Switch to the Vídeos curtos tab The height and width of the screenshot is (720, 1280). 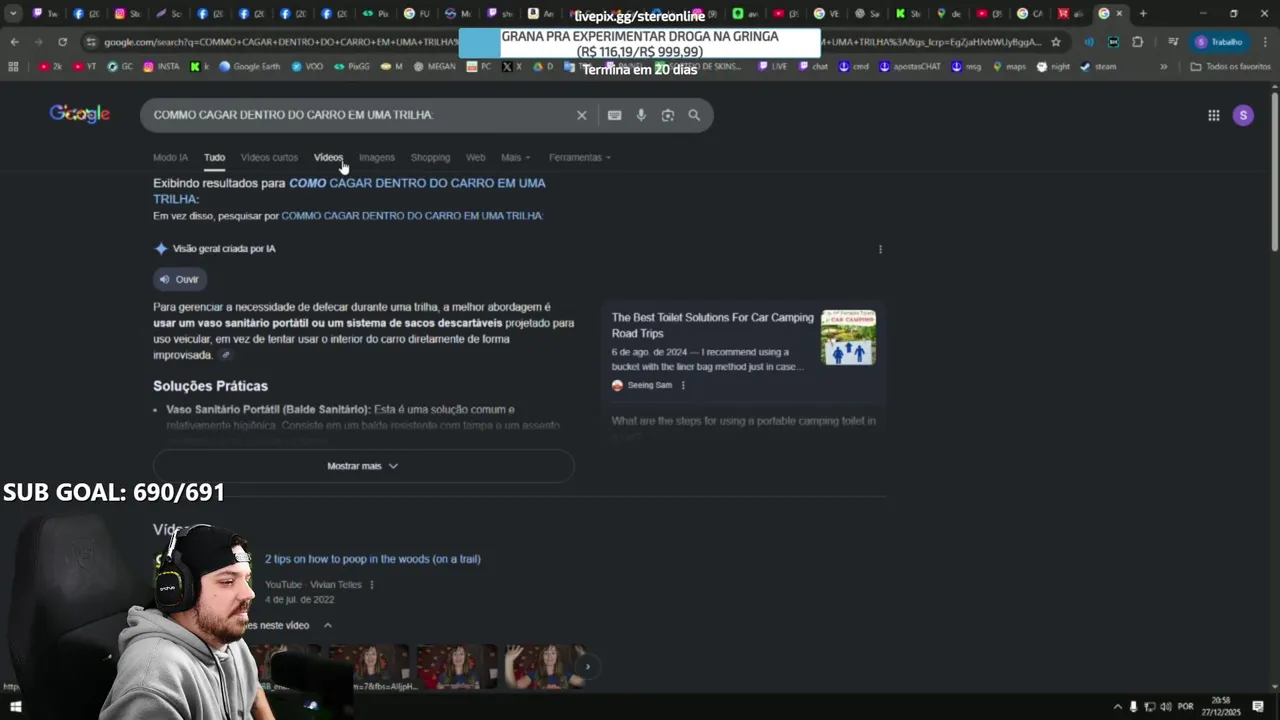pyautogui.click(x=269, y=158)
